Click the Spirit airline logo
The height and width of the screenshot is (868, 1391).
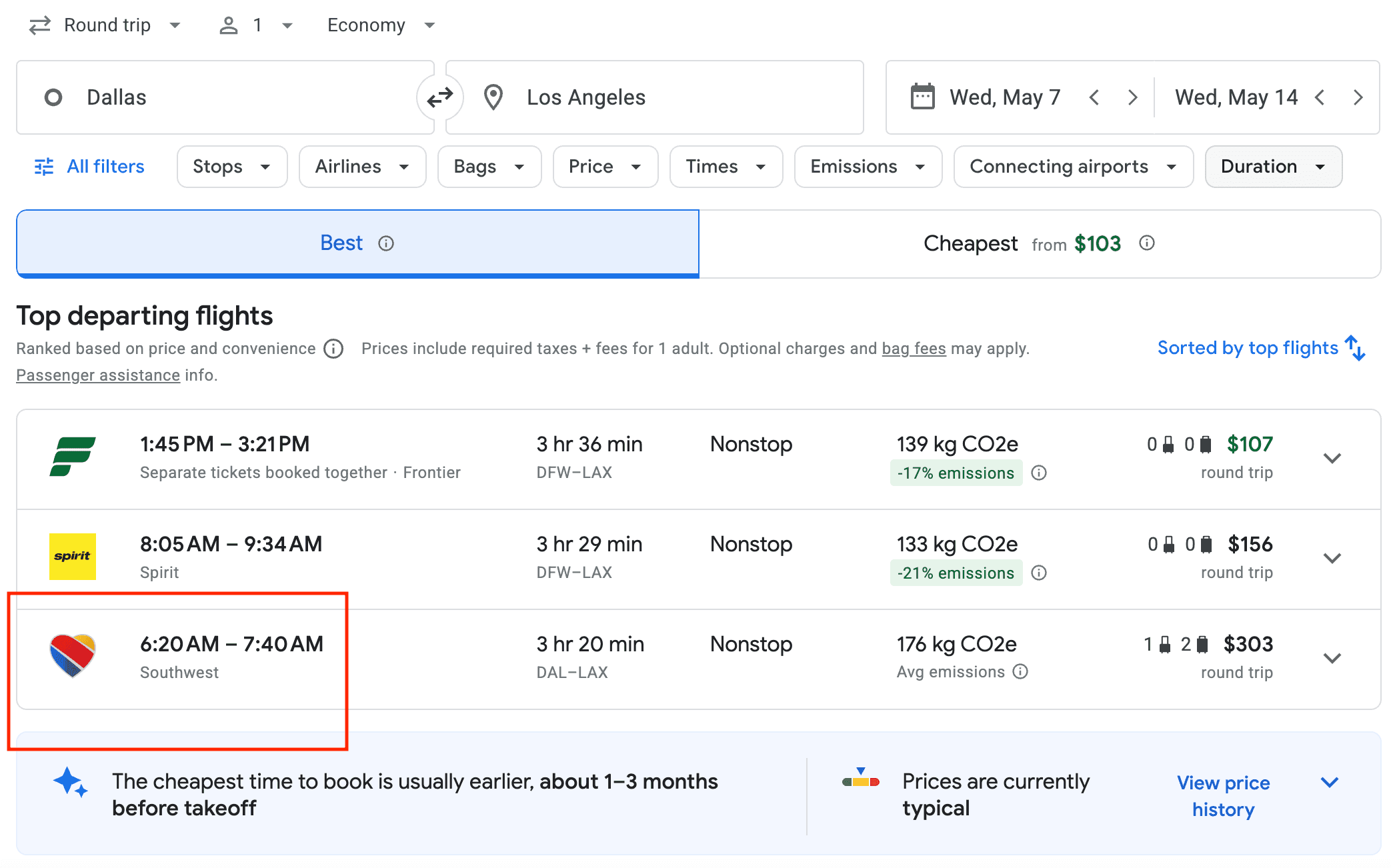[73, 556]
